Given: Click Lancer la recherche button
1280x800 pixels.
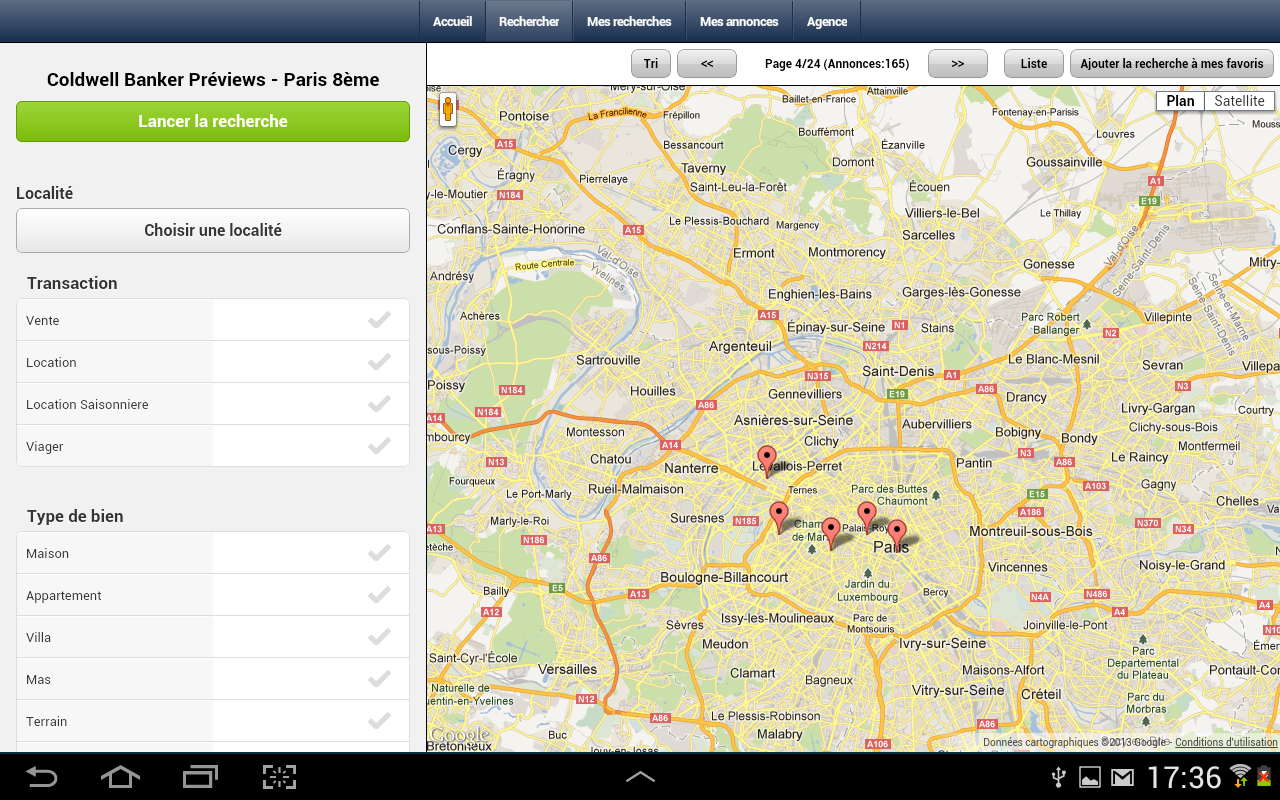Looking at the screenshot, I should point(213,121).
